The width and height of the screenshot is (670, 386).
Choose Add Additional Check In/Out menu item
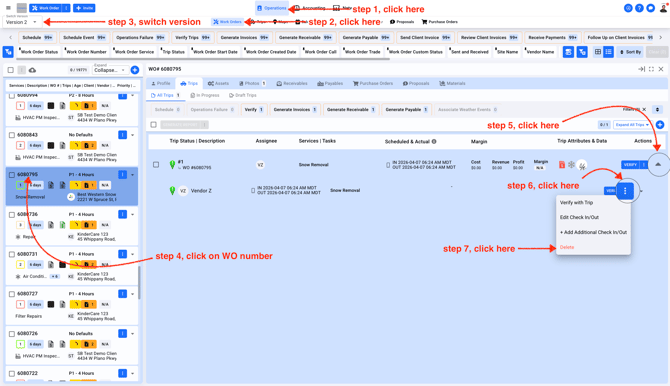593,232
